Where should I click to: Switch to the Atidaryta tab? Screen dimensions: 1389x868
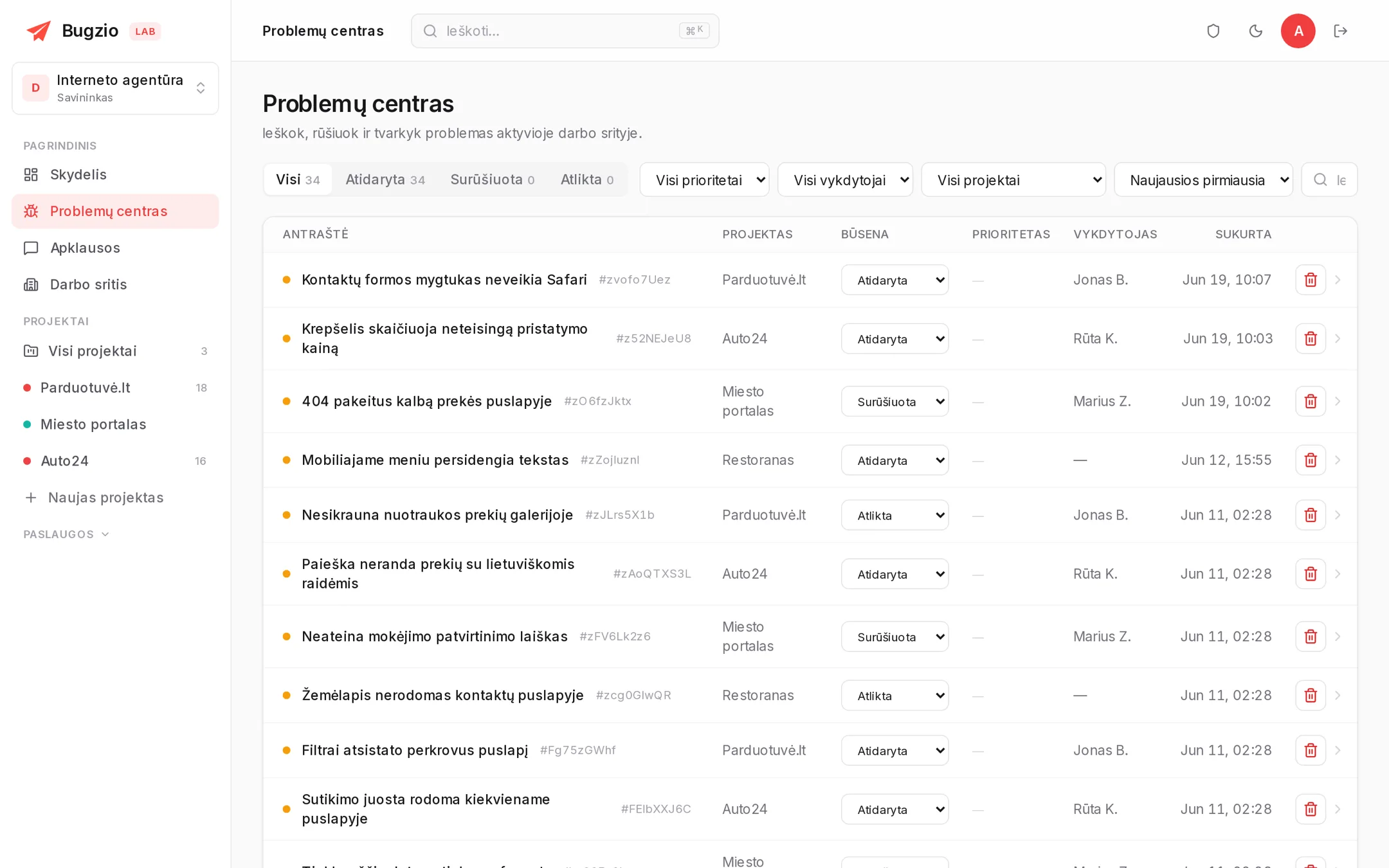[385, 179]
